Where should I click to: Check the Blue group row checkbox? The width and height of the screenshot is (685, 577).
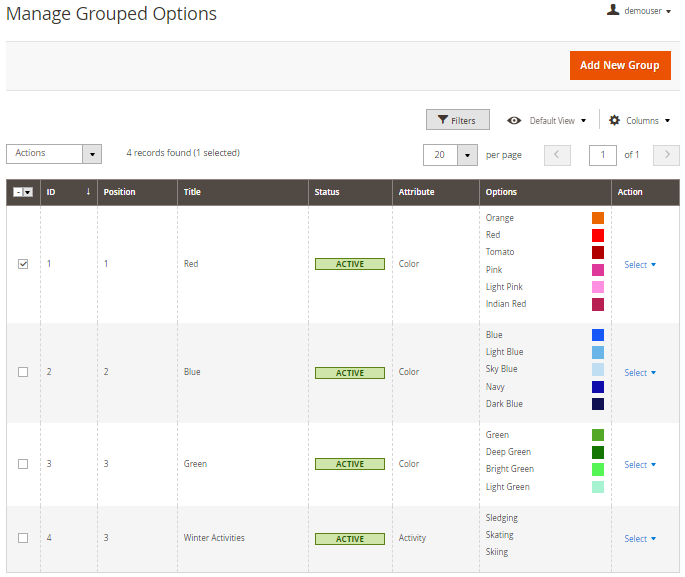pyautogui.click(x=23, y=372)
